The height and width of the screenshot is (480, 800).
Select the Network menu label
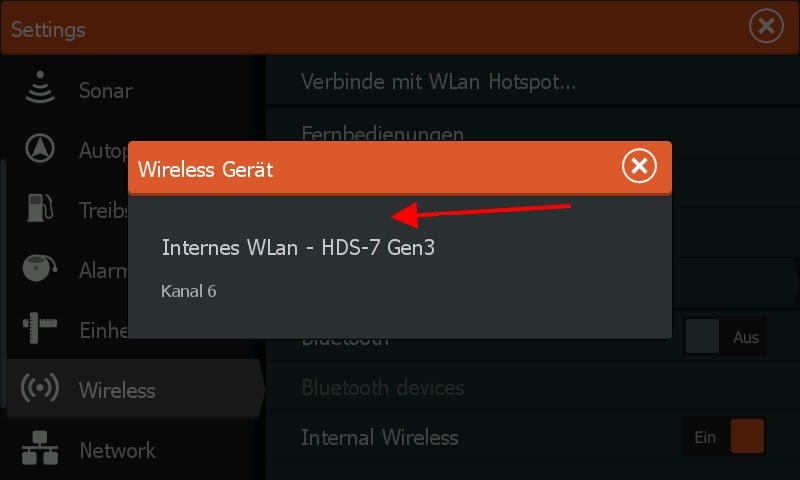117,450
